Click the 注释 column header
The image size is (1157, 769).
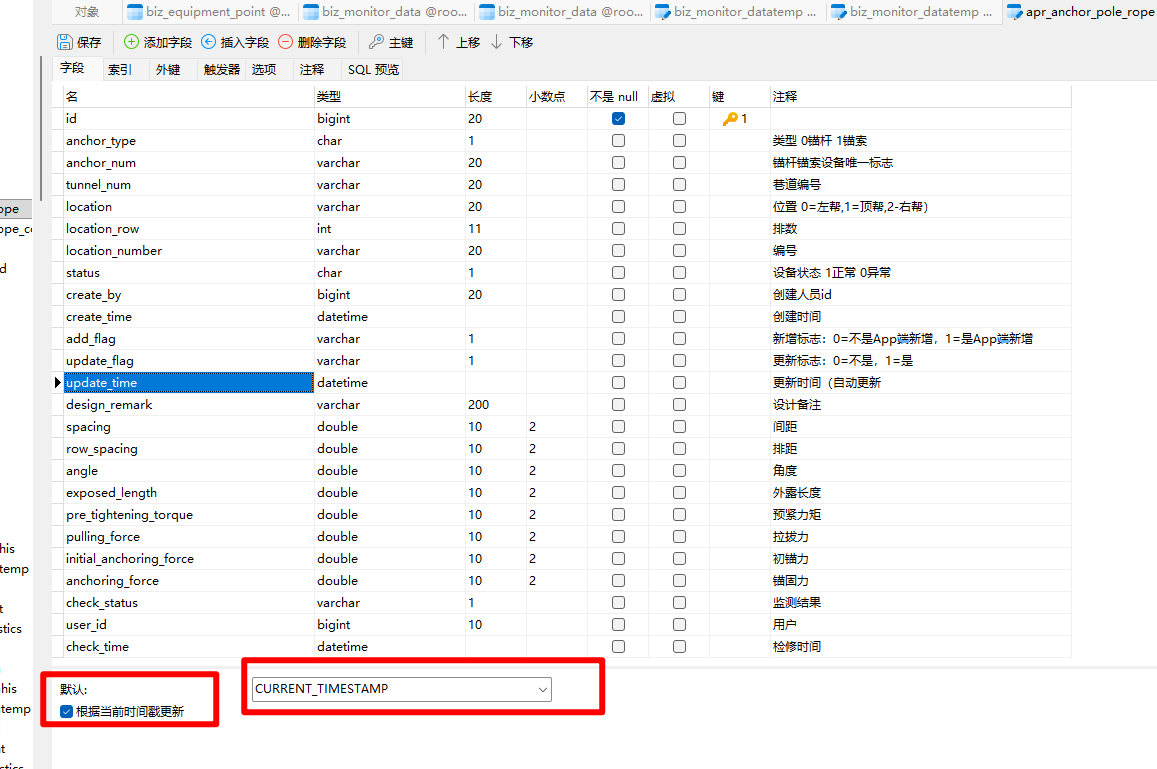tap(920, 97)
